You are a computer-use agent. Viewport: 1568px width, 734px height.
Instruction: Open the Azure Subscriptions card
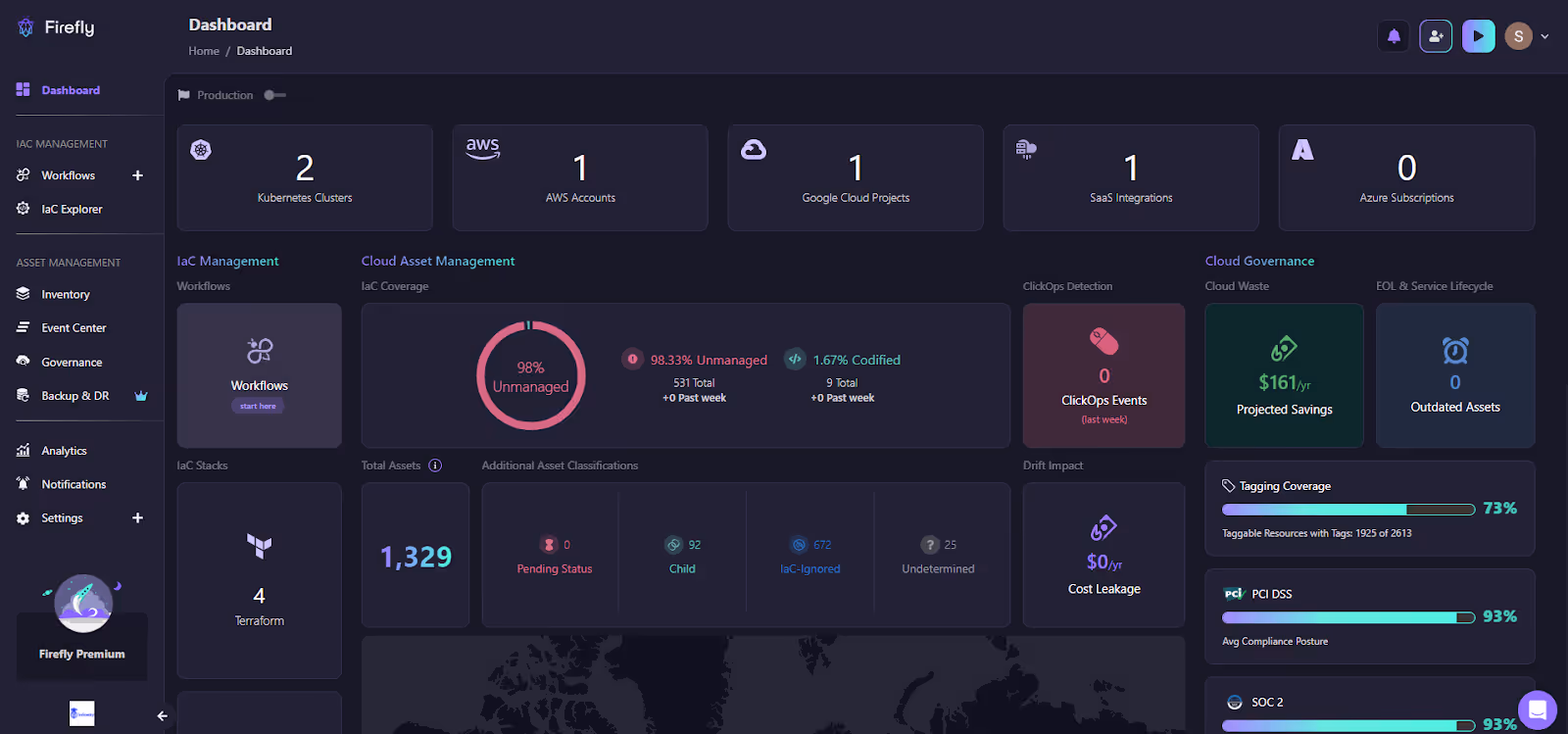(x=1406, y=177)
